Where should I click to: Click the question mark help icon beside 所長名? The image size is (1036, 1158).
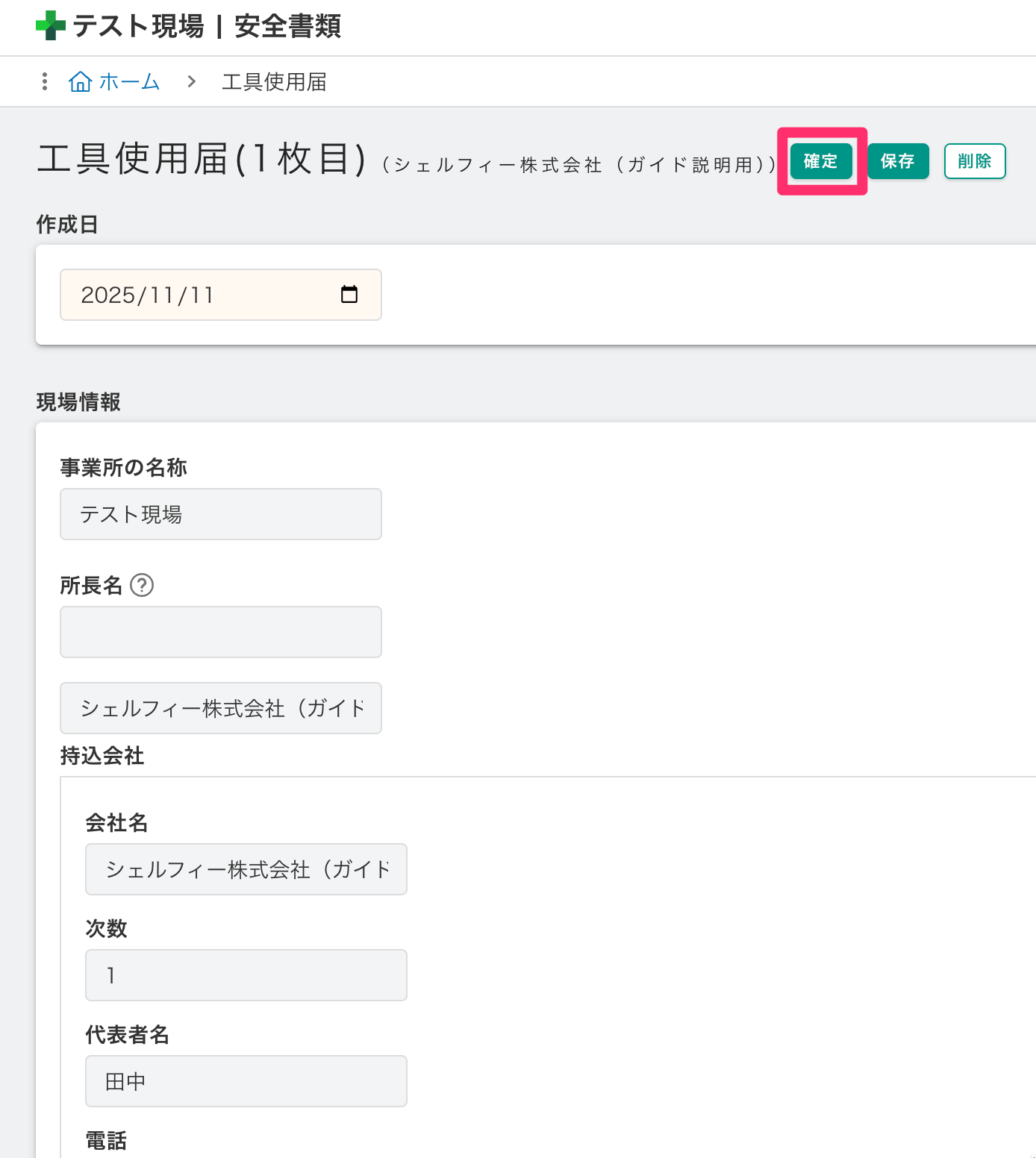click(x=142, y=585)
